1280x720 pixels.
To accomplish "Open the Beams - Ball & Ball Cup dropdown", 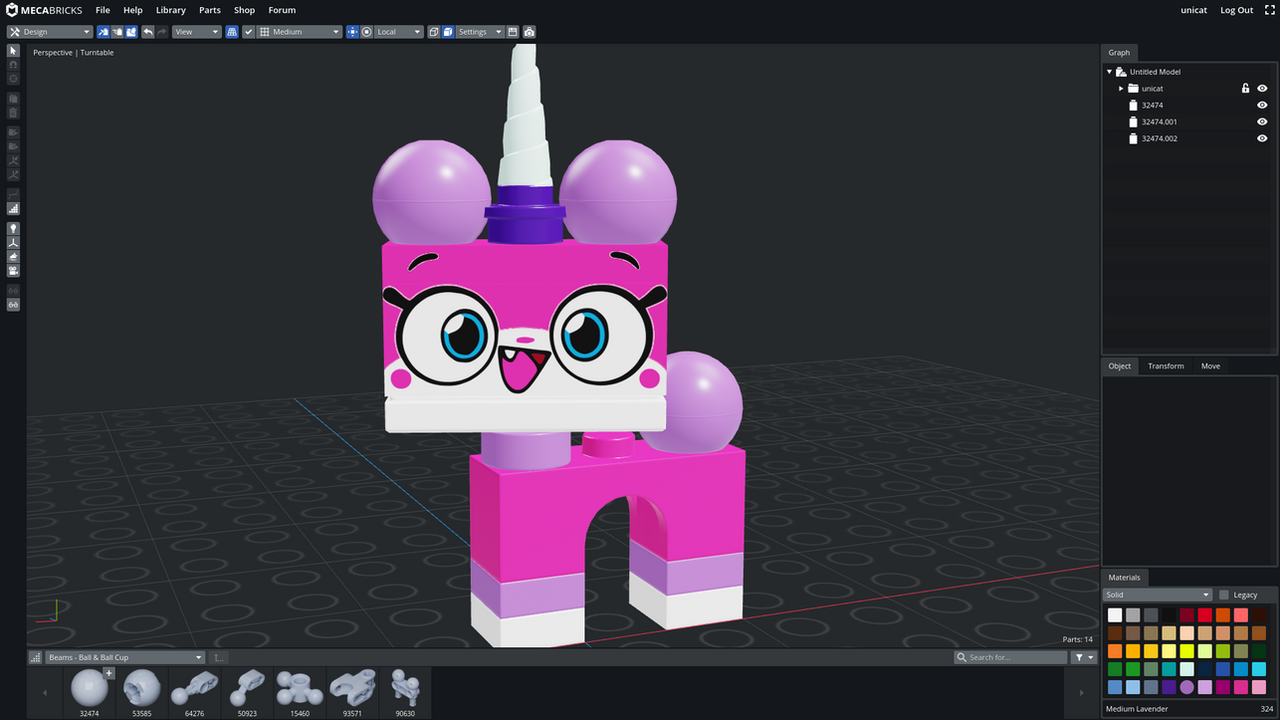I will tap(125, 657).
